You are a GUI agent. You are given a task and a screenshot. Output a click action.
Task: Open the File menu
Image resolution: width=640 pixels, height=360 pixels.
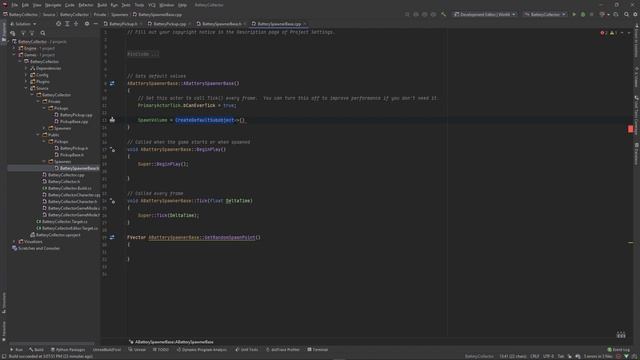15,5
